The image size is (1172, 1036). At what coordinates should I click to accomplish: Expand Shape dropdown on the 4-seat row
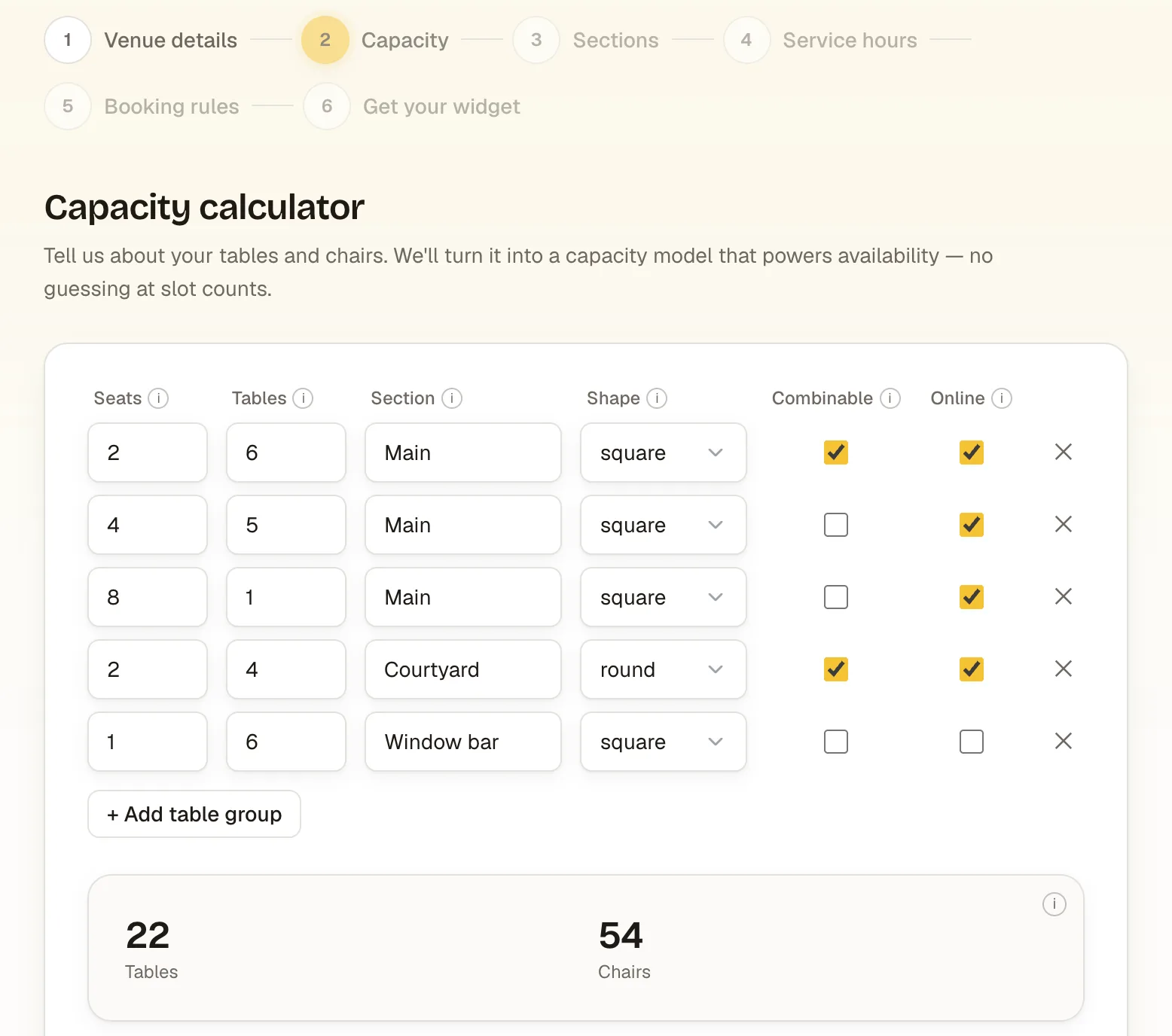coord(664,525)
